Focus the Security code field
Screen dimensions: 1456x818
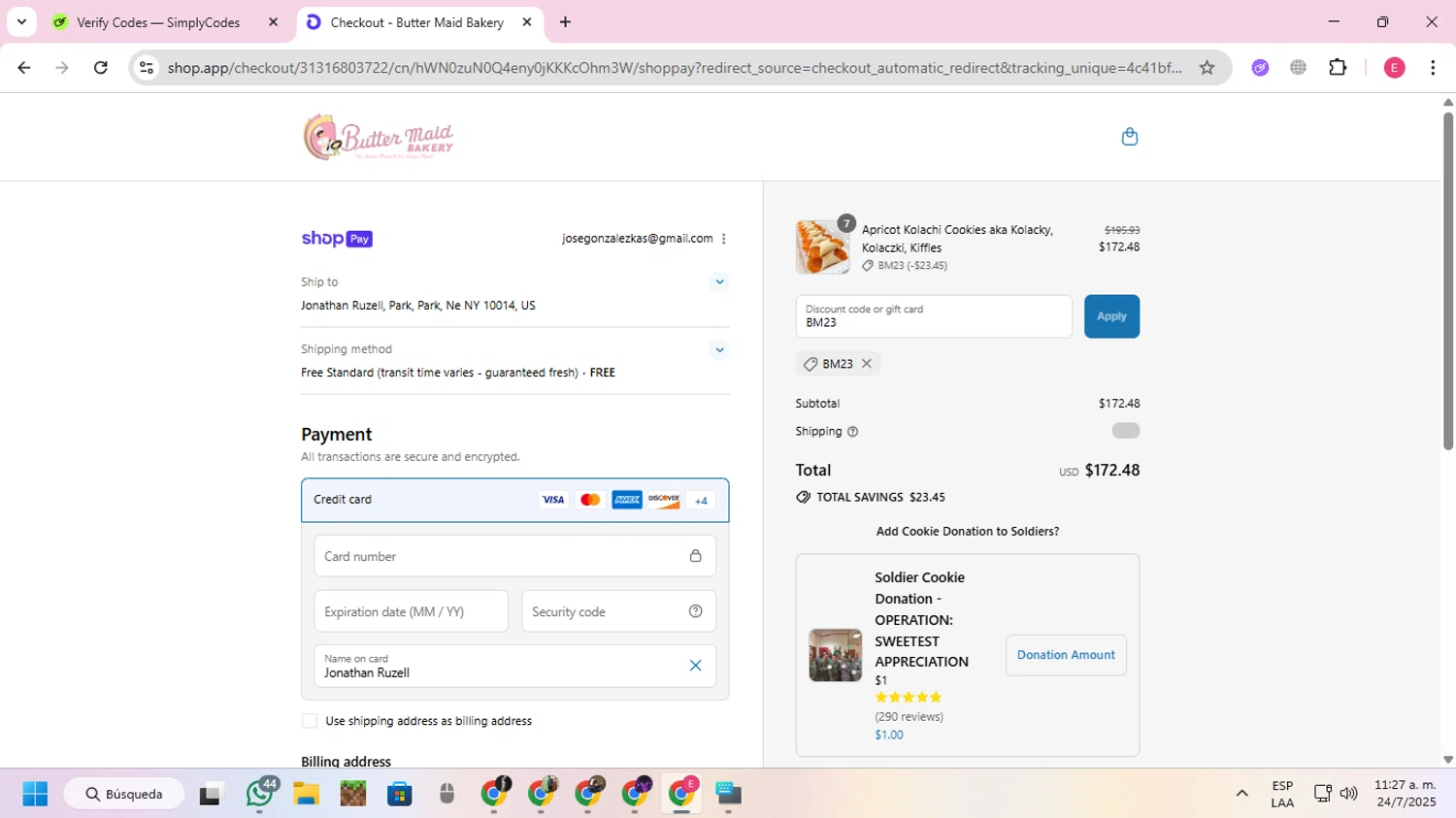[618, 611]
